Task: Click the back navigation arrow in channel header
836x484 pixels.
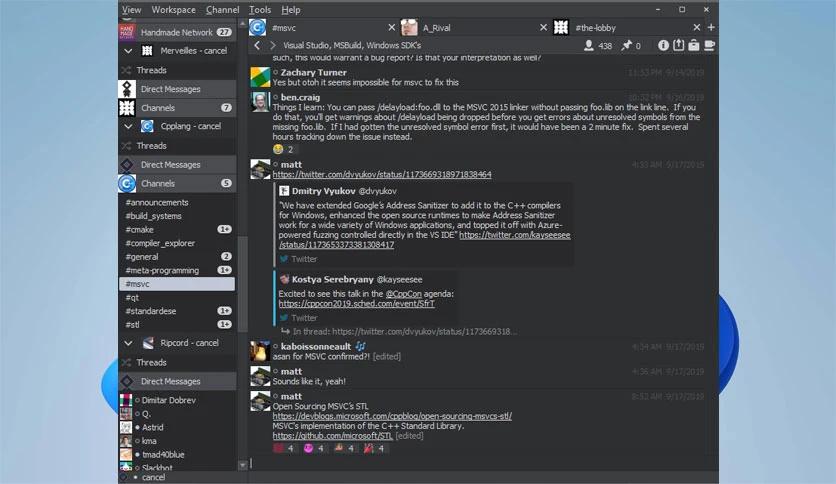Action: coord(257,45)
